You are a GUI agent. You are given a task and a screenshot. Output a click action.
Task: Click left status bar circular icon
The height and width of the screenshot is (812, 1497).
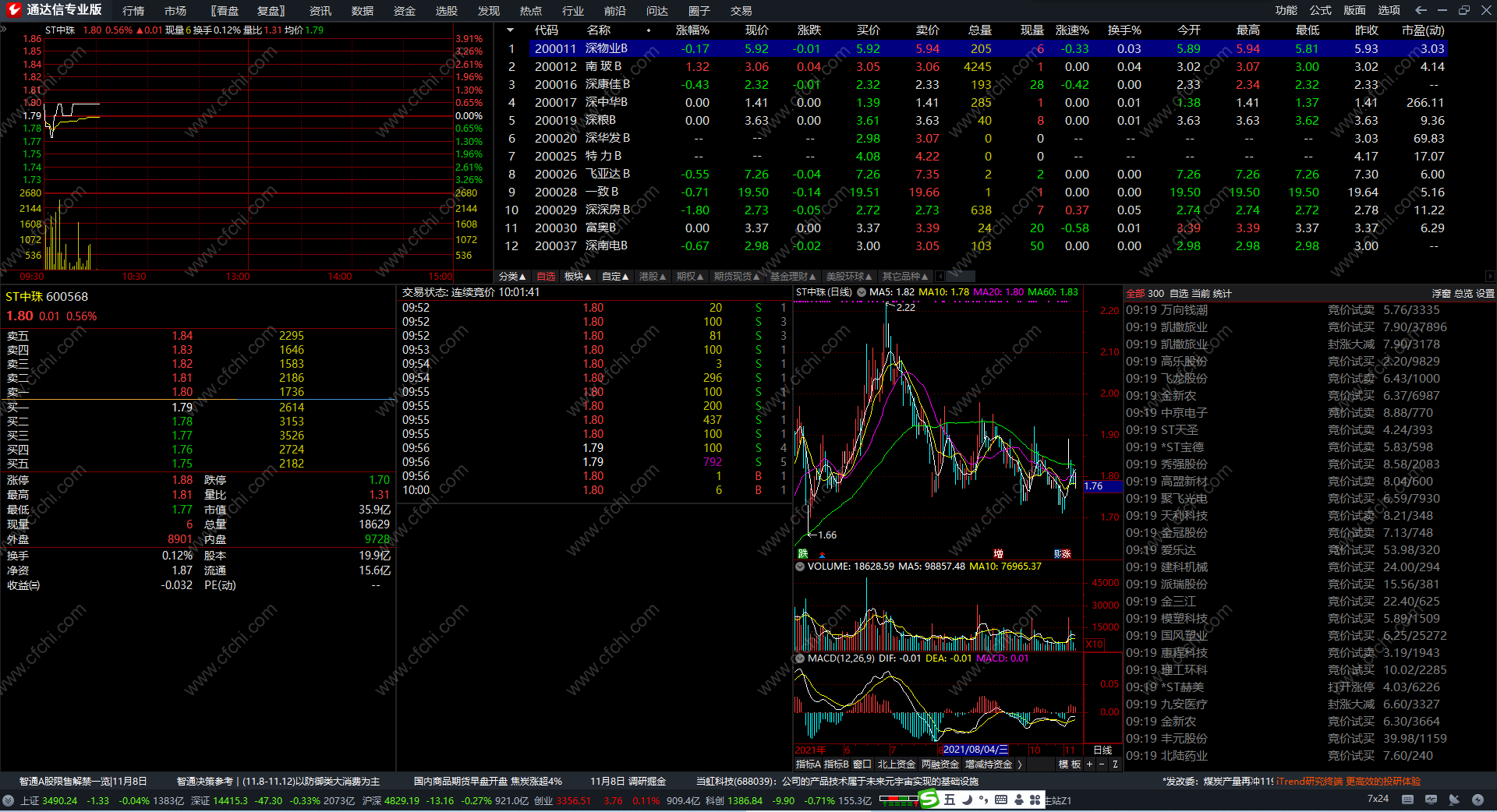(9, 800)
